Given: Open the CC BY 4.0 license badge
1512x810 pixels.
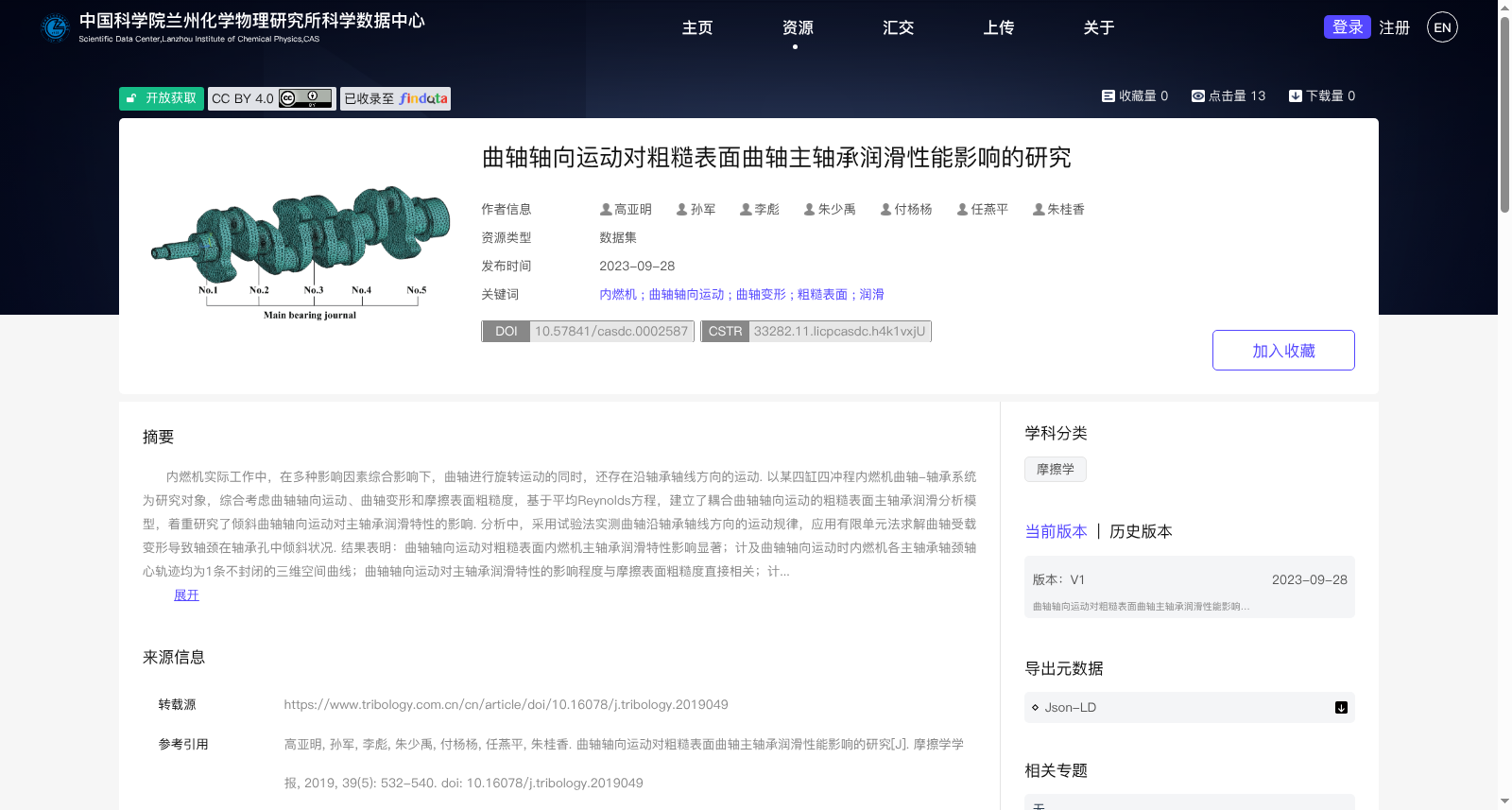Looking at the screenshot, I should coord(272,98).
